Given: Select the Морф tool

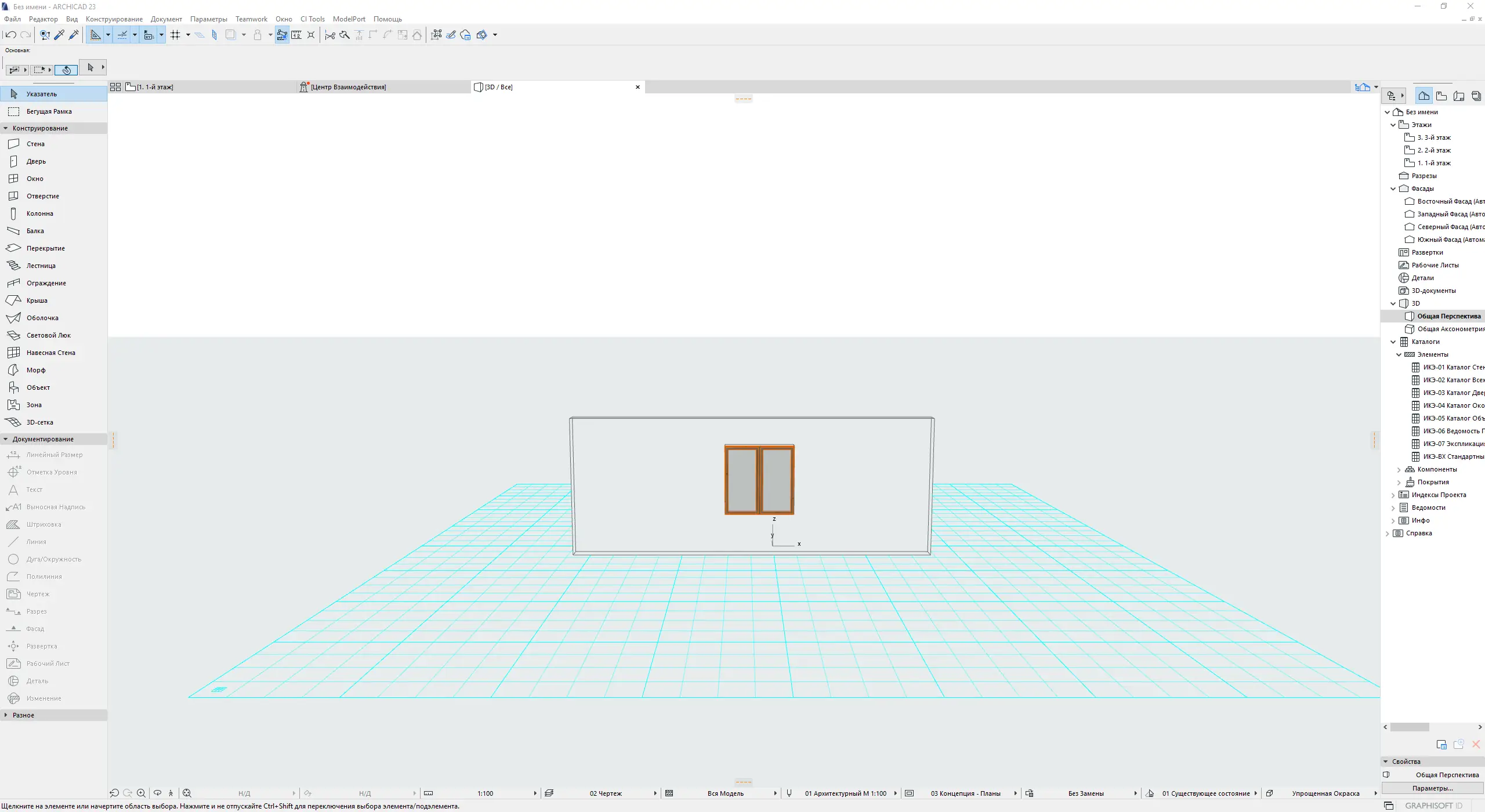Looking at the screenshot, I should [x=35, y=370].
